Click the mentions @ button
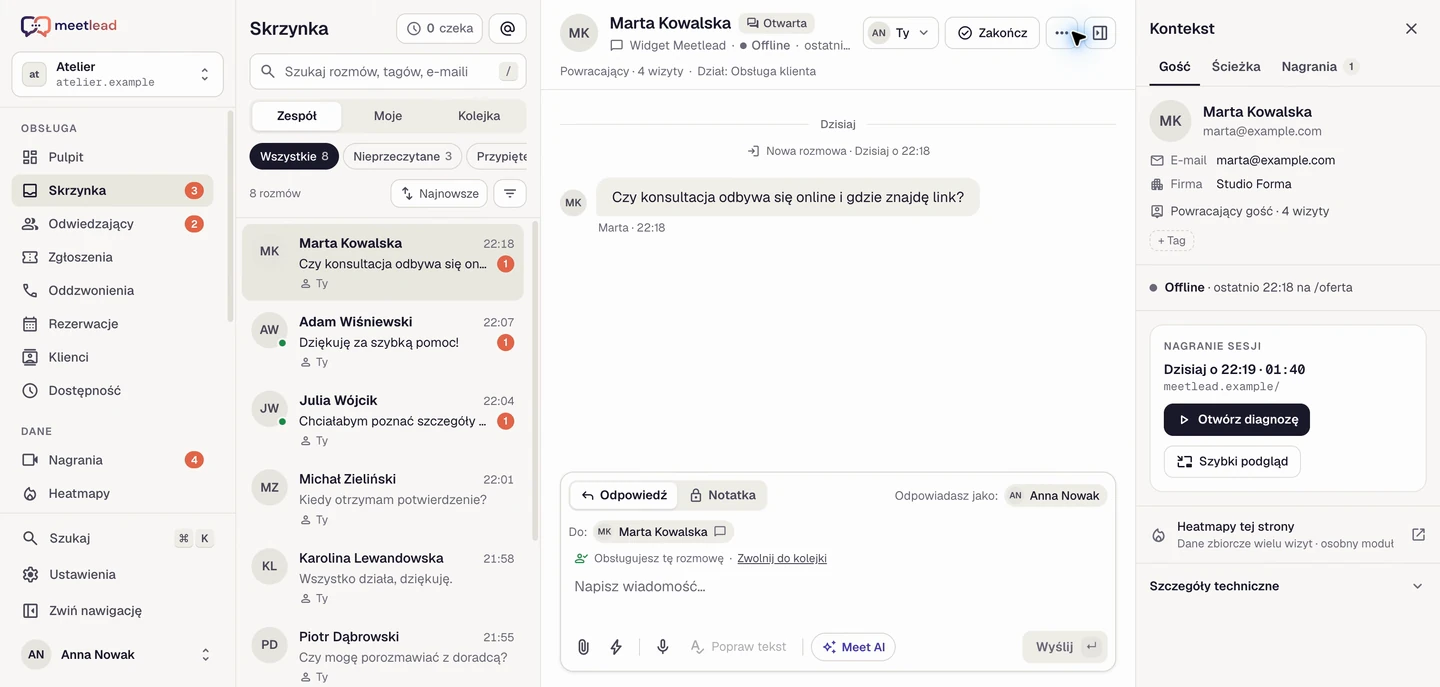Viewport: 1440px width, 687px height. tap(508, 29)
